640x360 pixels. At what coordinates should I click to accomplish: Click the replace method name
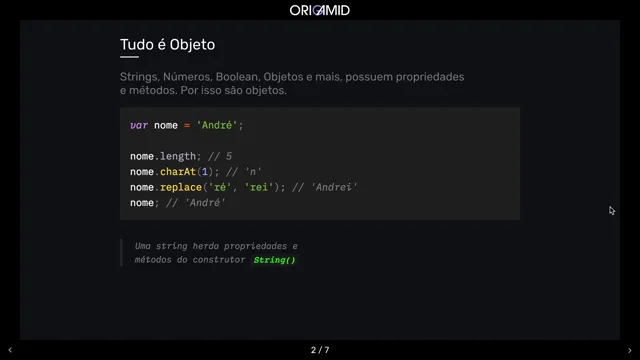tap(181, 187)
